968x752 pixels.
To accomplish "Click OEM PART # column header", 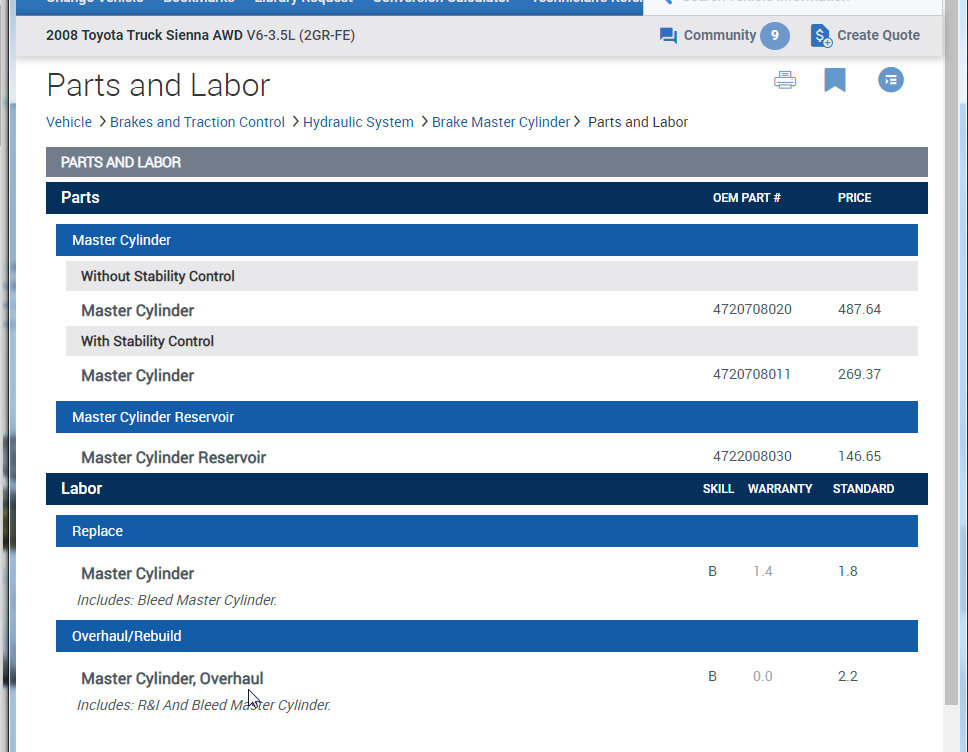I will tap(746, 198).
